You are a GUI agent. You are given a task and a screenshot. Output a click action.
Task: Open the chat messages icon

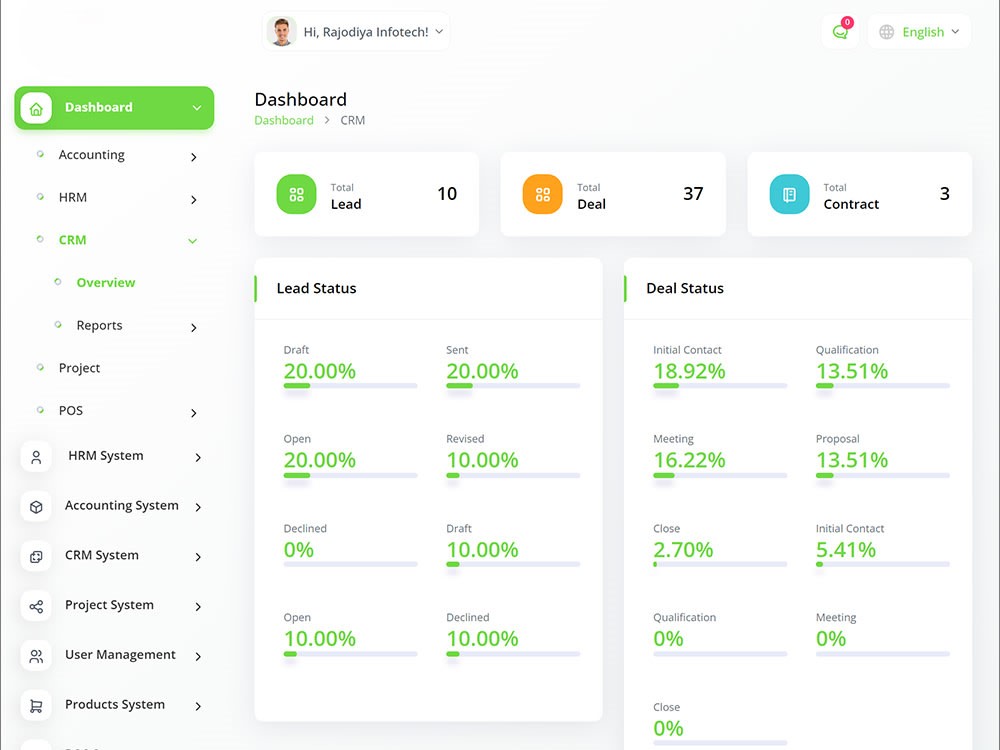coord(841,32)
